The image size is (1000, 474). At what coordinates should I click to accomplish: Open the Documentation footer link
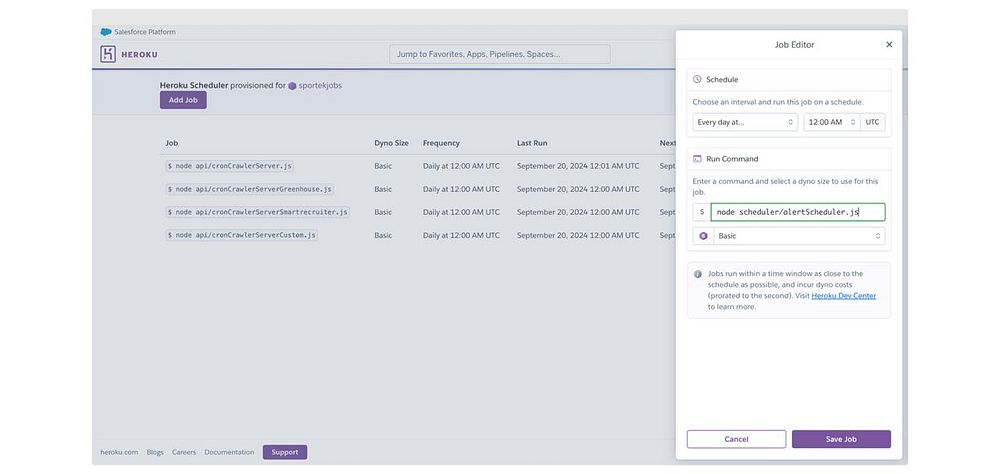tap(229, 452)
